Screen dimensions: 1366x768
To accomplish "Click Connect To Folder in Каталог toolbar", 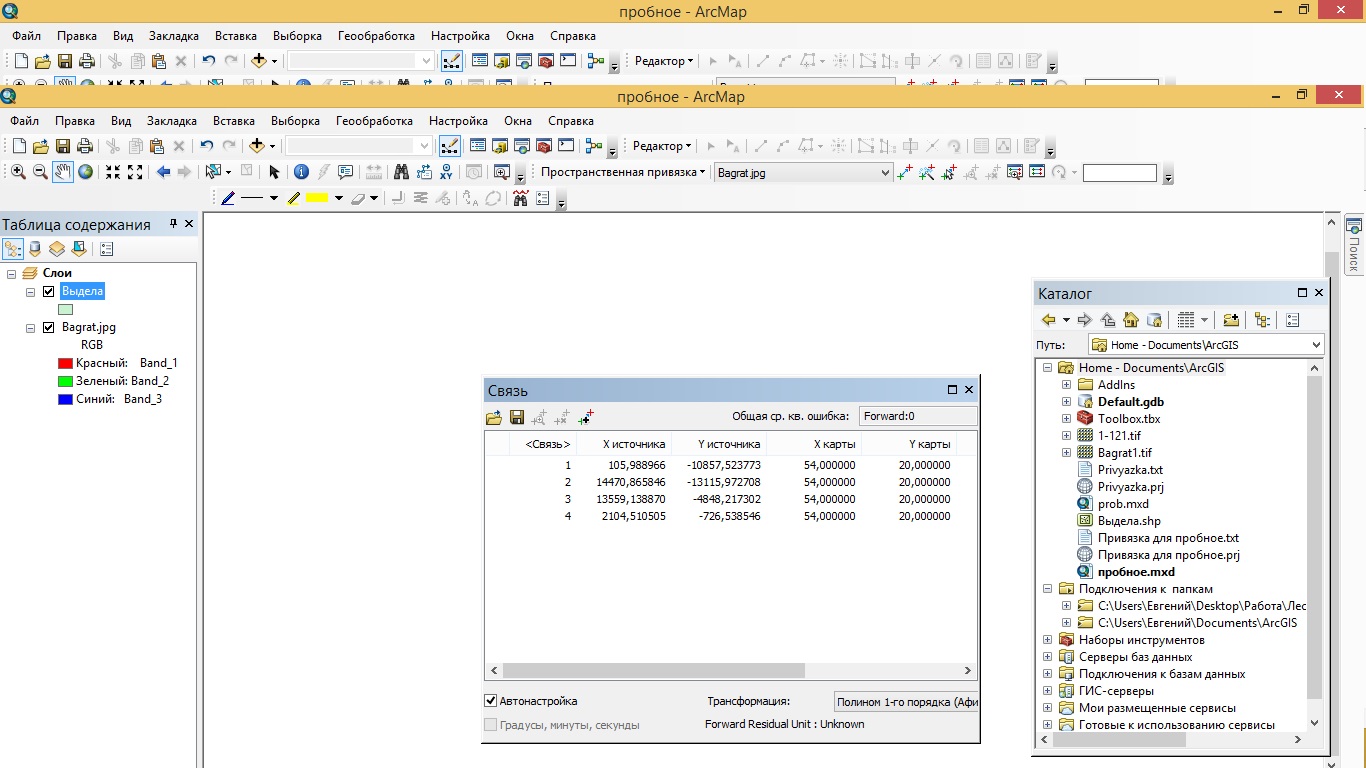I will [1231, 320].
